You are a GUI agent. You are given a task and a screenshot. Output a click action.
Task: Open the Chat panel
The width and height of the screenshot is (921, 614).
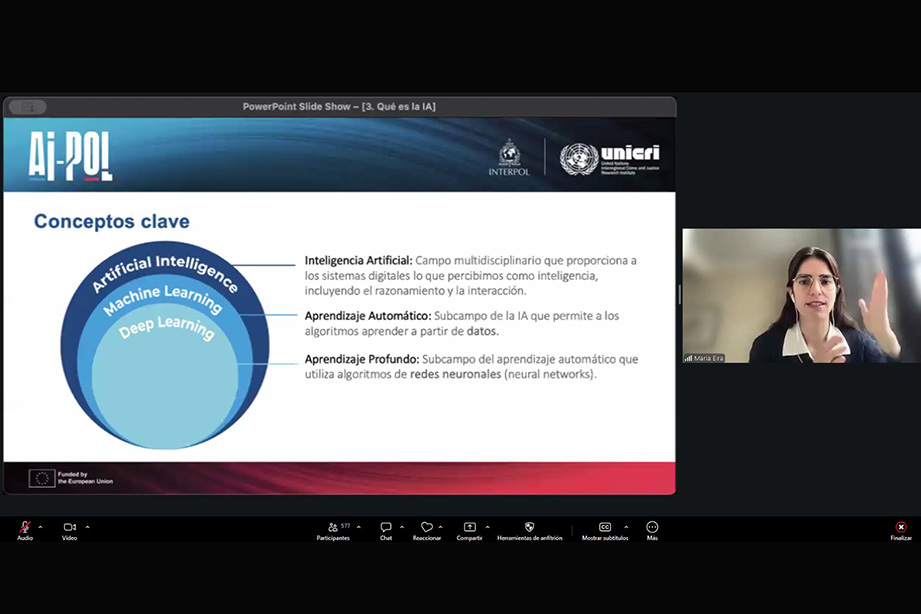tap(386, 527)
